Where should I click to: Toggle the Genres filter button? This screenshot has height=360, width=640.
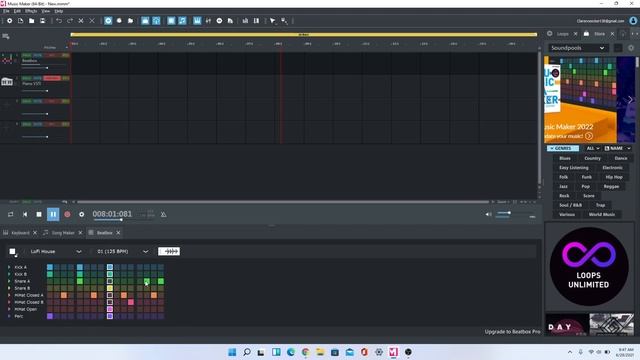click(563, 148)
